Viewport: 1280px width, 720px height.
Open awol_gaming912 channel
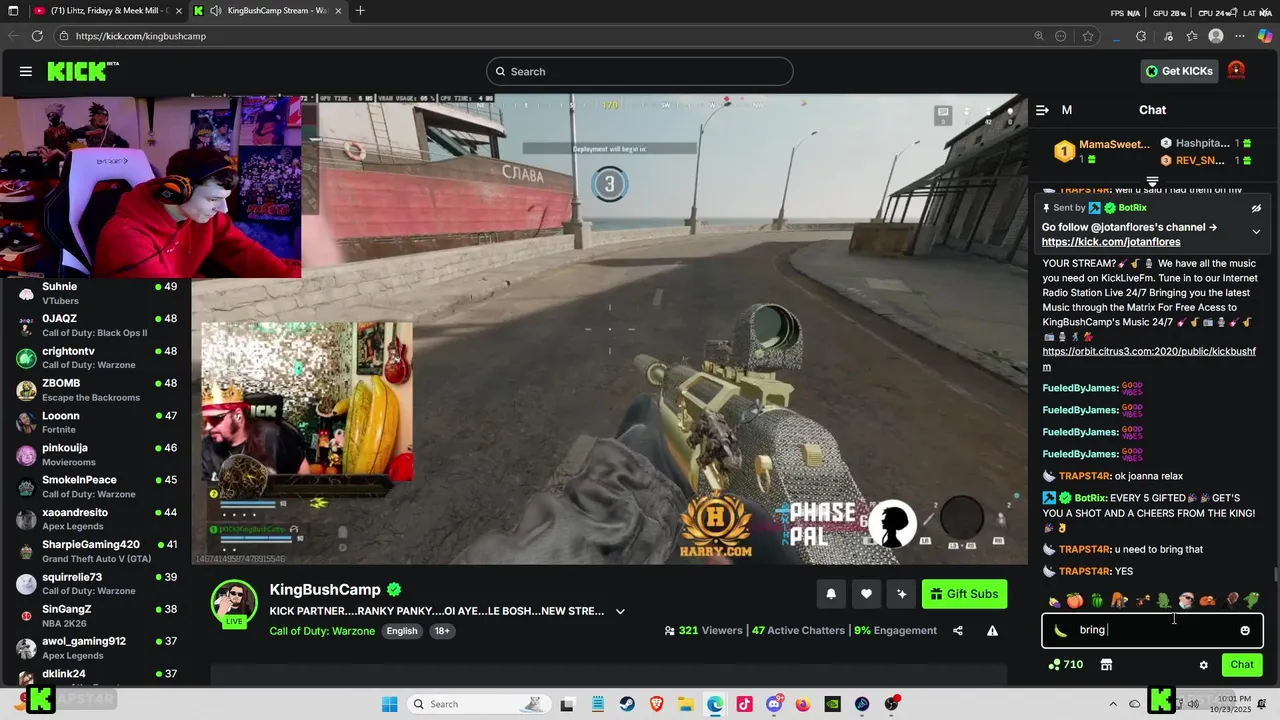pos(96,648)
